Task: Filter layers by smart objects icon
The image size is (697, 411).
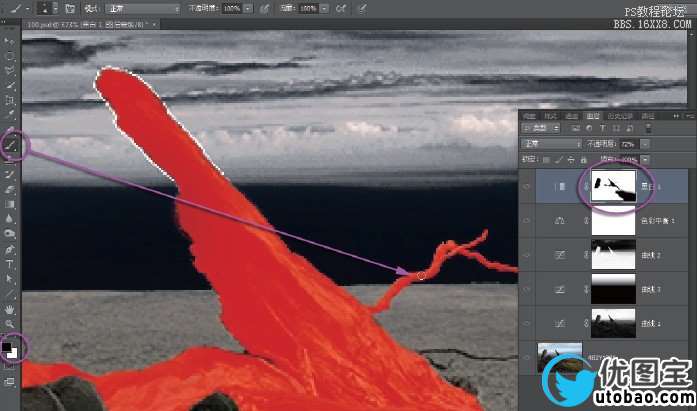Action: (629, 128)
